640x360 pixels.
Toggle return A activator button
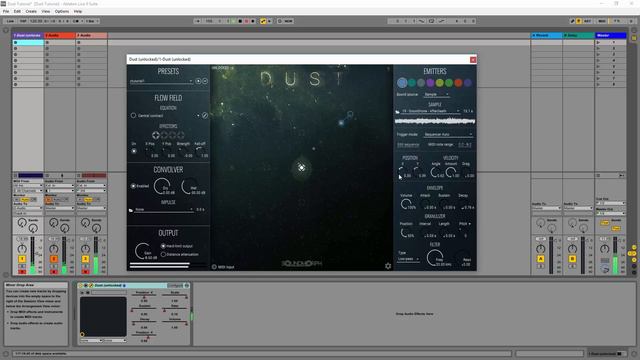tap(540, 259)
